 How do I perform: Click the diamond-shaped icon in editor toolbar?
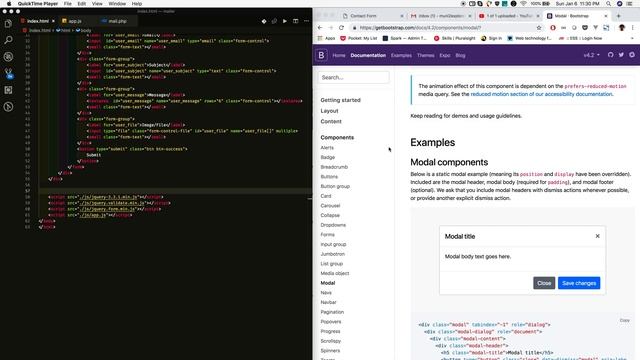(264, 21)
